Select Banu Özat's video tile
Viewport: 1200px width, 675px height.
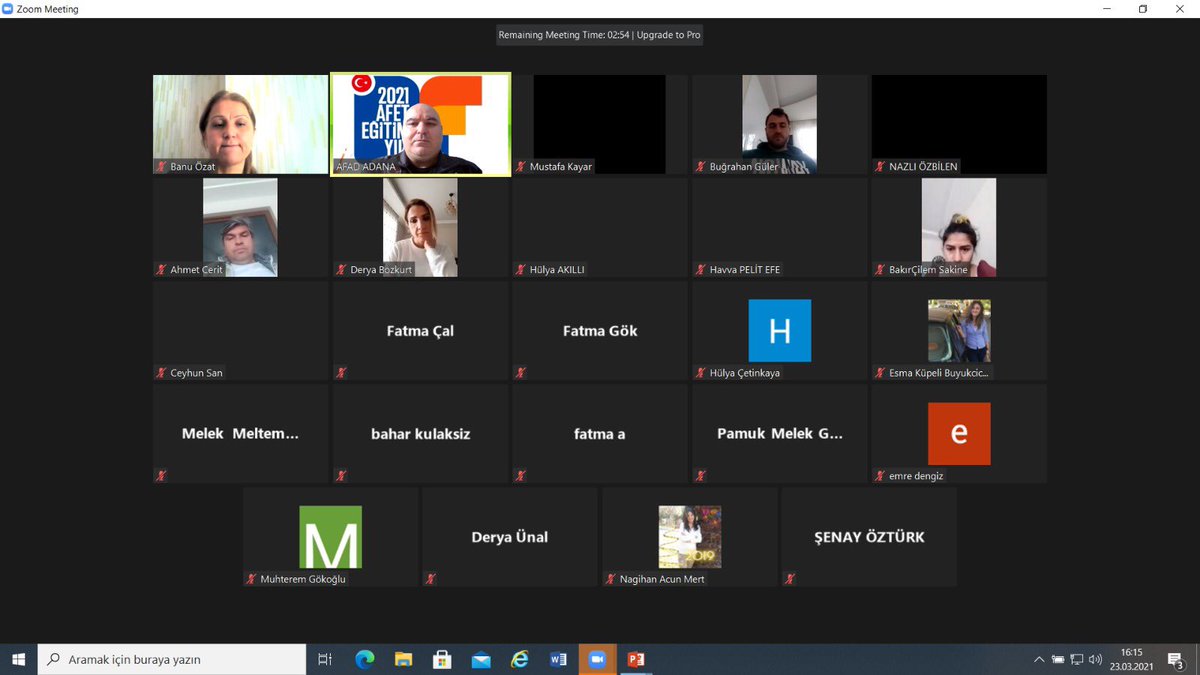pyautogui.click(x=240, y=125)
